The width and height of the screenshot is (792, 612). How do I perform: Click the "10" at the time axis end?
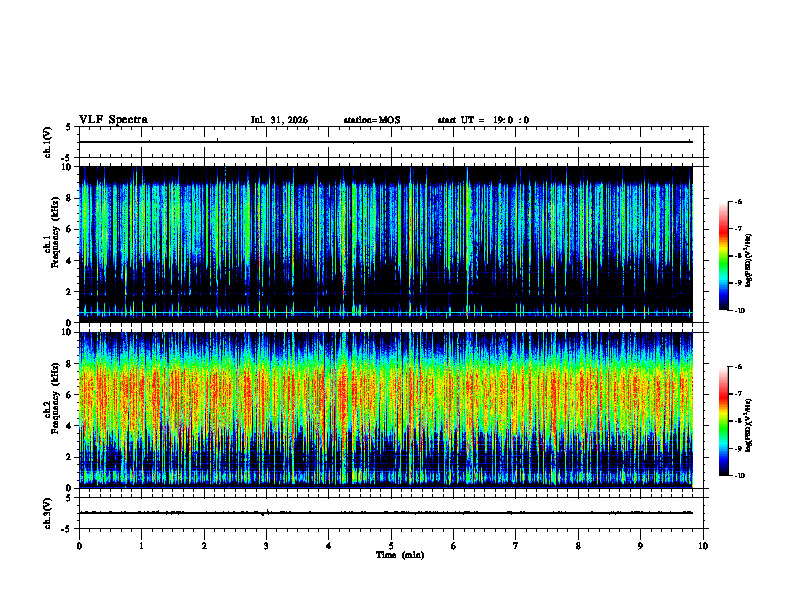click(703, 546)
